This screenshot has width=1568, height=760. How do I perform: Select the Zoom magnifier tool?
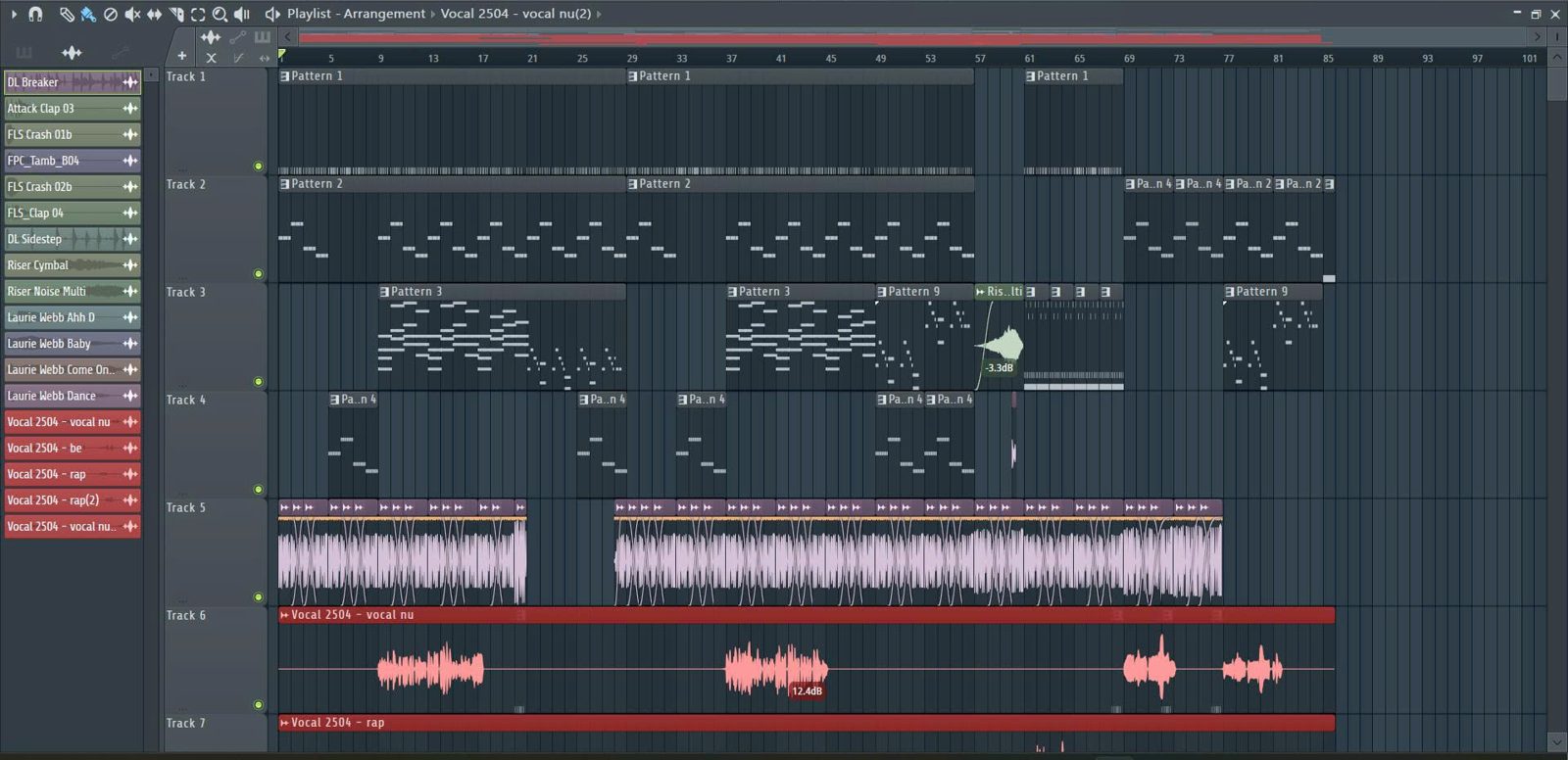(x=220, y=14)
